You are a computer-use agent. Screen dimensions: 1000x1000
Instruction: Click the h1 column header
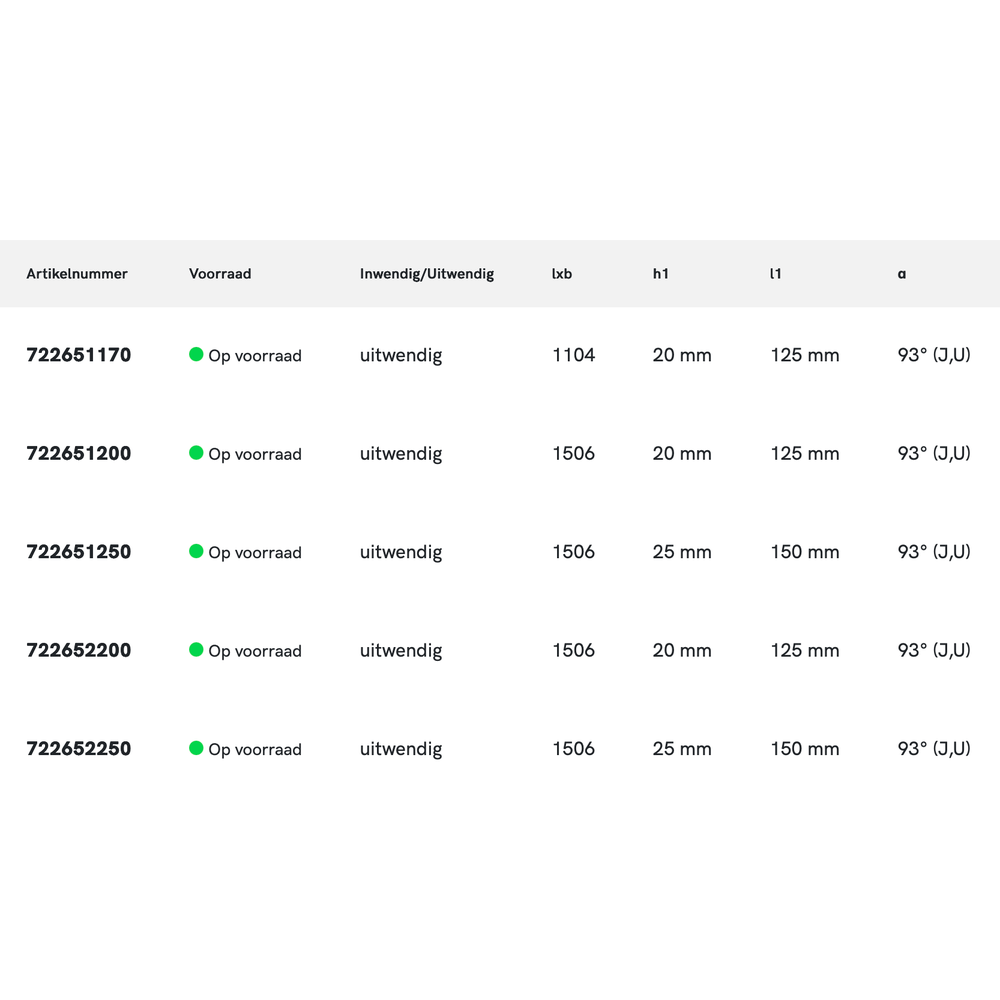[x=661, y=274]
